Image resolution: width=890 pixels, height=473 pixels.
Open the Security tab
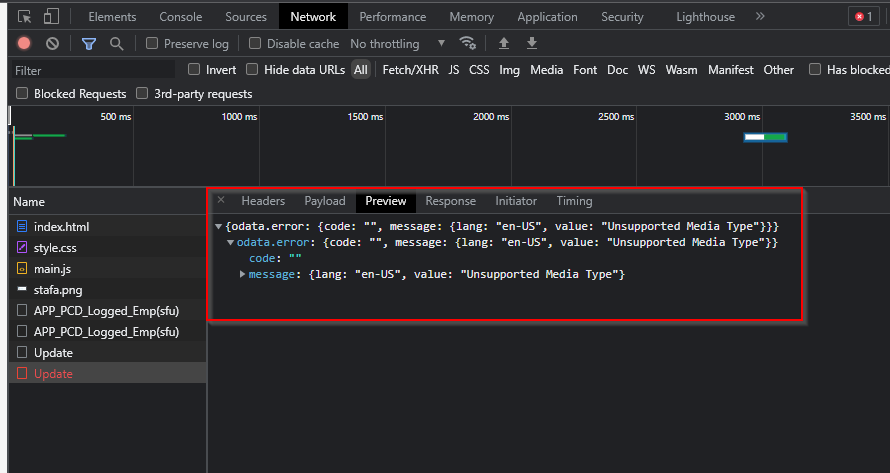pos(622,17)
